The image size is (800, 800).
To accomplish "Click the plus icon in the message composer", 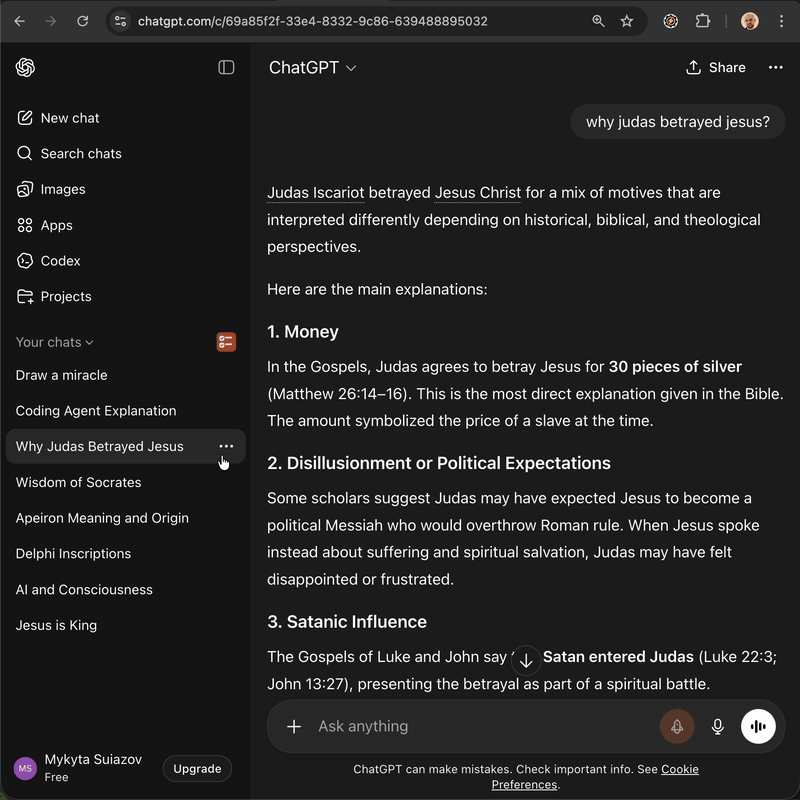I will click(294, 726).
